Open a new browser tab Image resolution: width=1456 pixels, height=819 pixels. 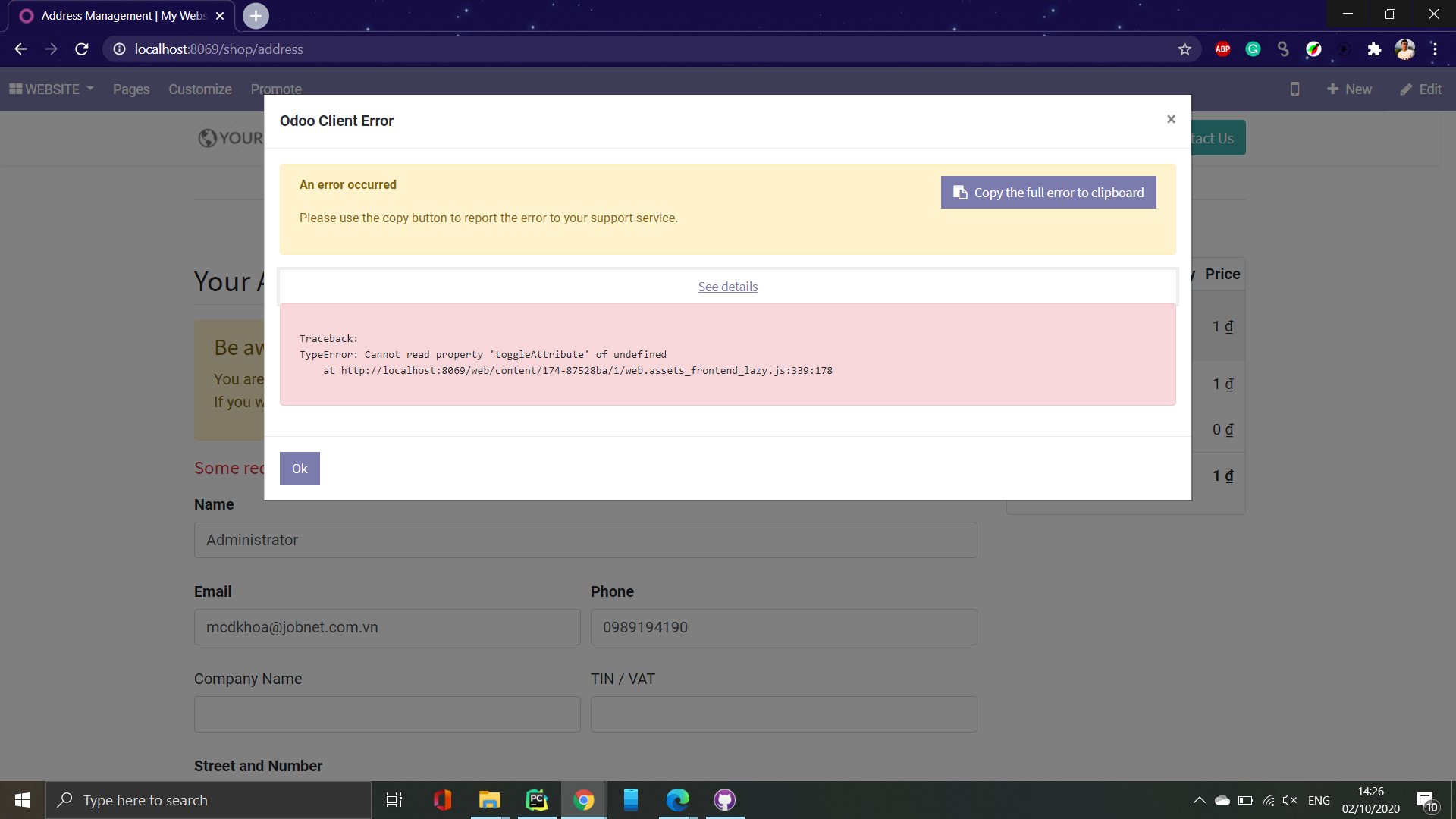(256, 16)
